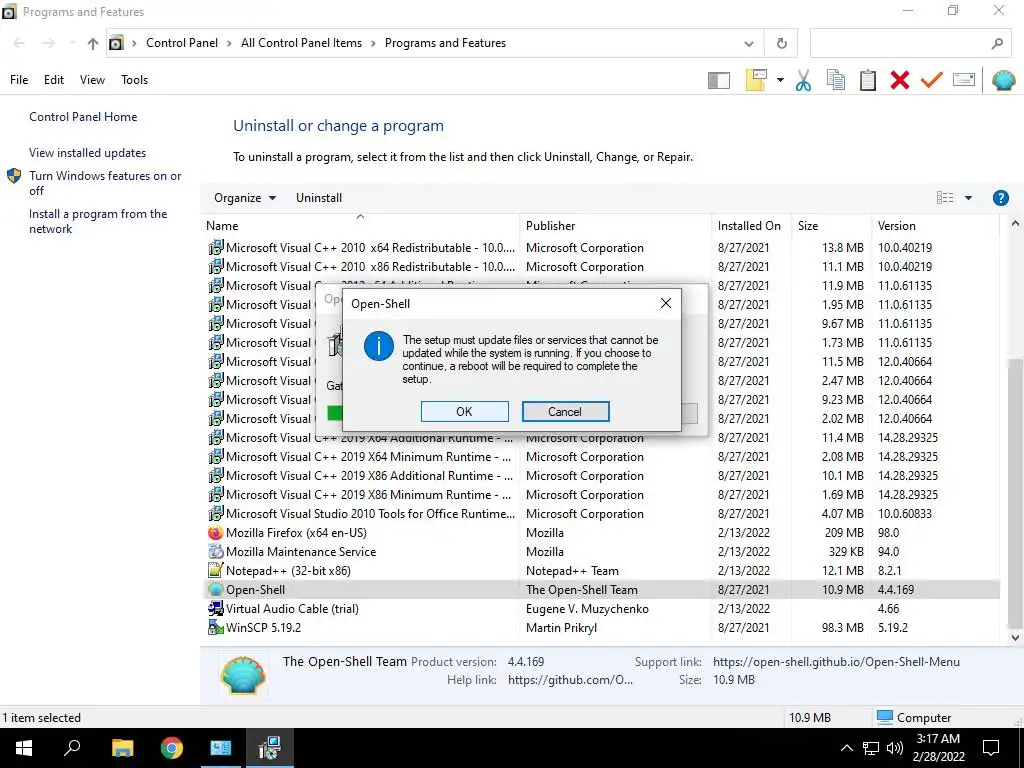Select Mozilla Maintenance Service row
Viewport: 1024px width, 768px height.
point(601,552)
